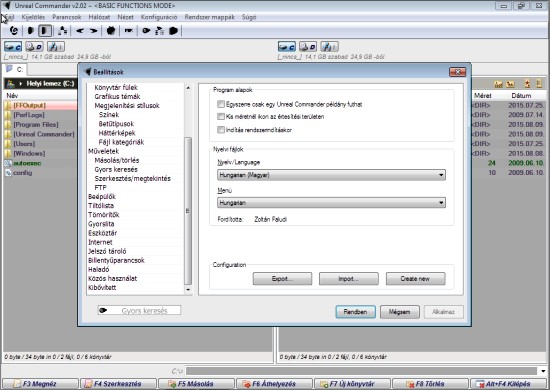Screen dimensions: 550x390
Task: Sort by the Dátum column header
Action: 521,95
